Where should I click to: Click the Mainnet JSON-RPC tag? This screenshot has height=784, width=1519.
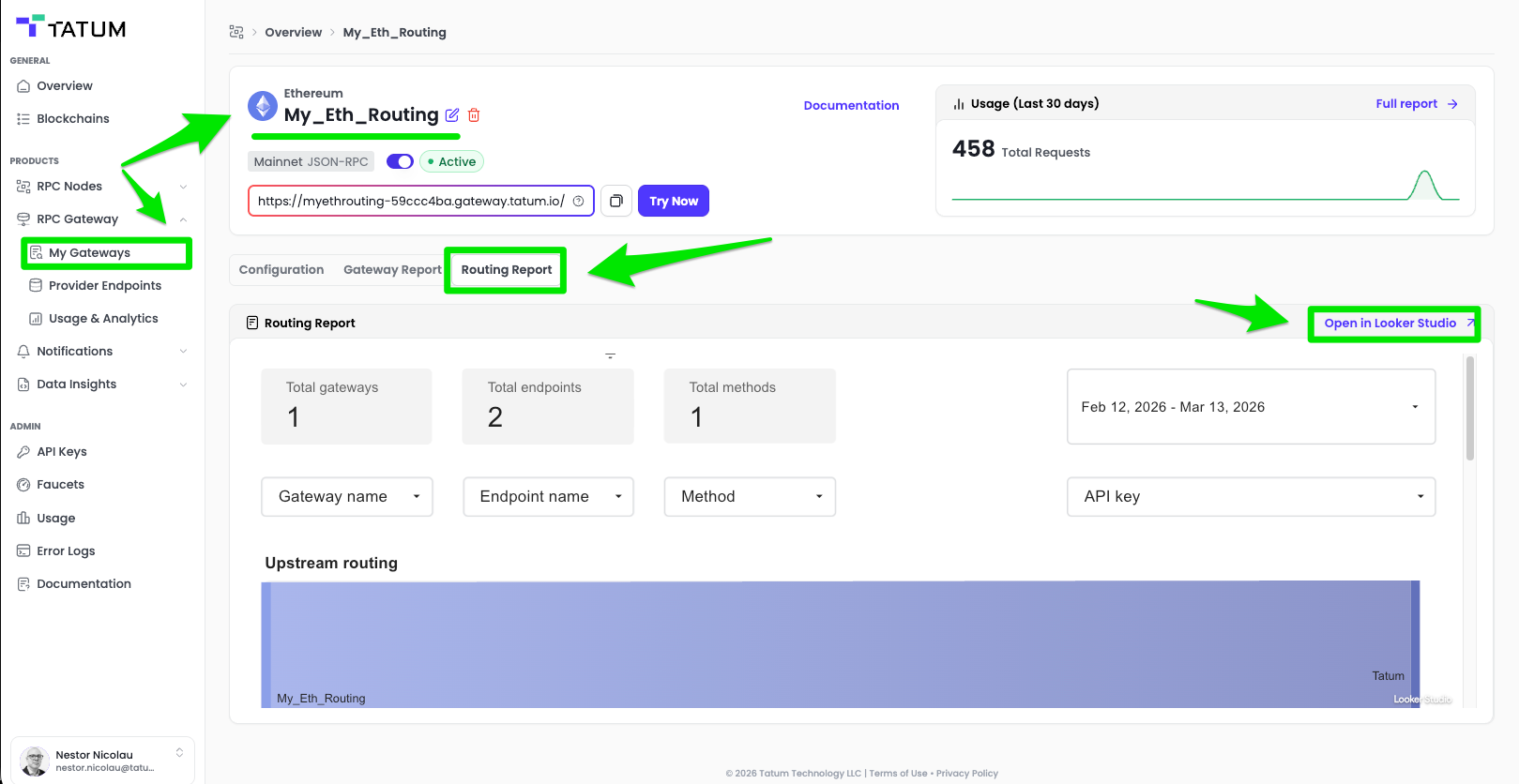pos(311,161)
